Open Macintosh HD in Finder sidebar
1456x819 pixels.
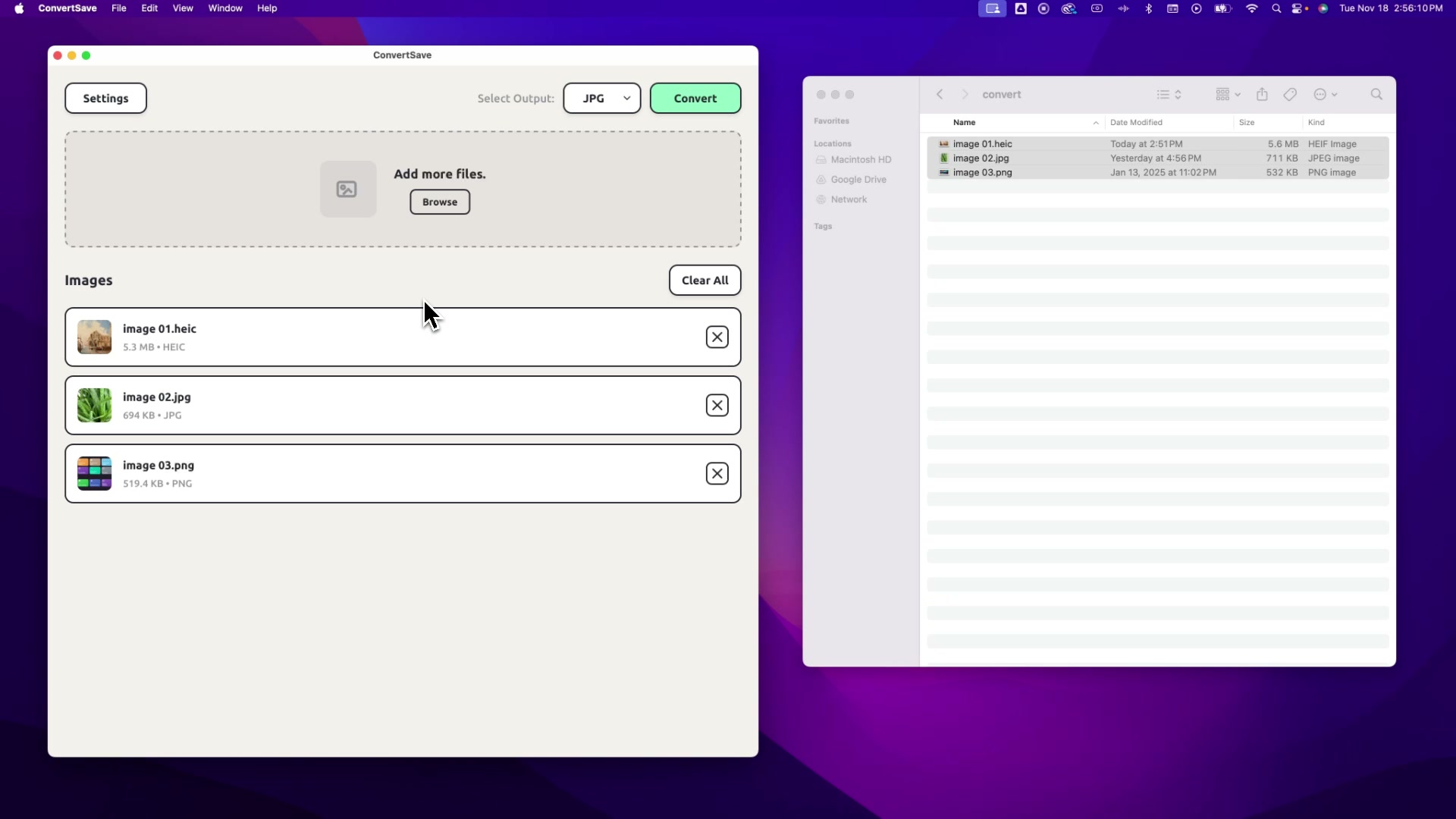[854, 160]
